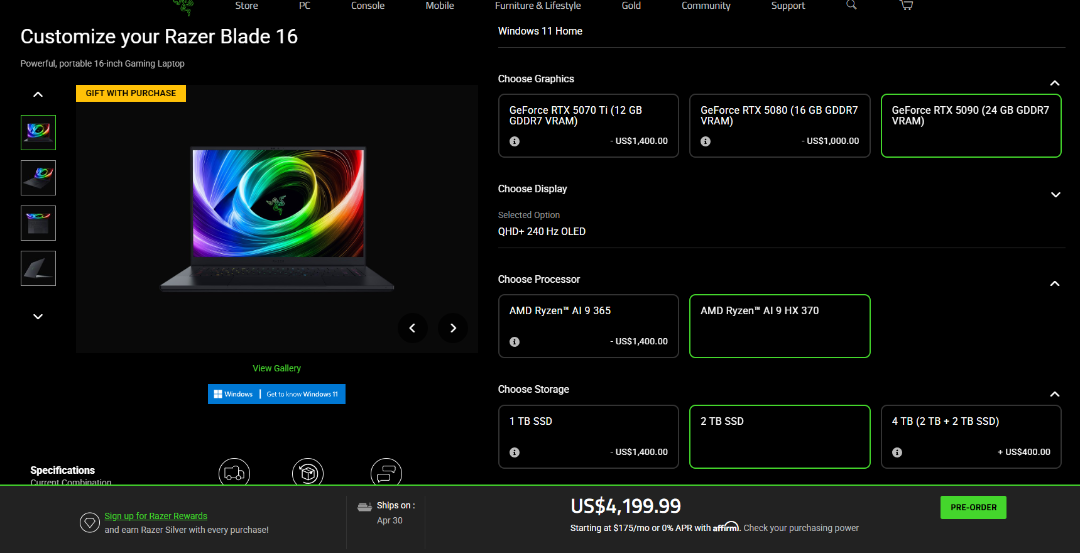Click the delivery truck icon
This screenshot has width=1080, height=553.
pos(234,472)
